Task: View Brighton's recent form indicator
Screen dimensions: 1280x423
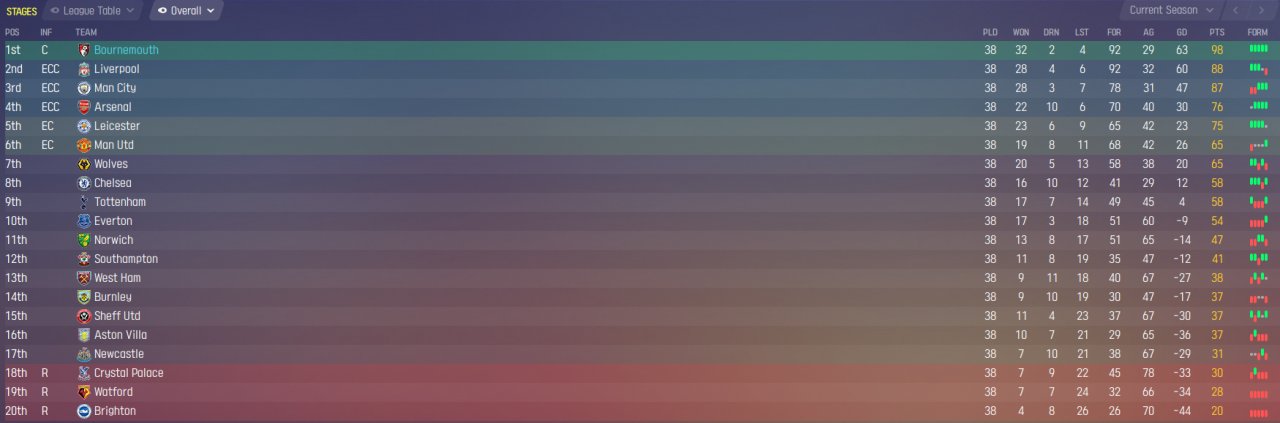Action: point(1258,411)
